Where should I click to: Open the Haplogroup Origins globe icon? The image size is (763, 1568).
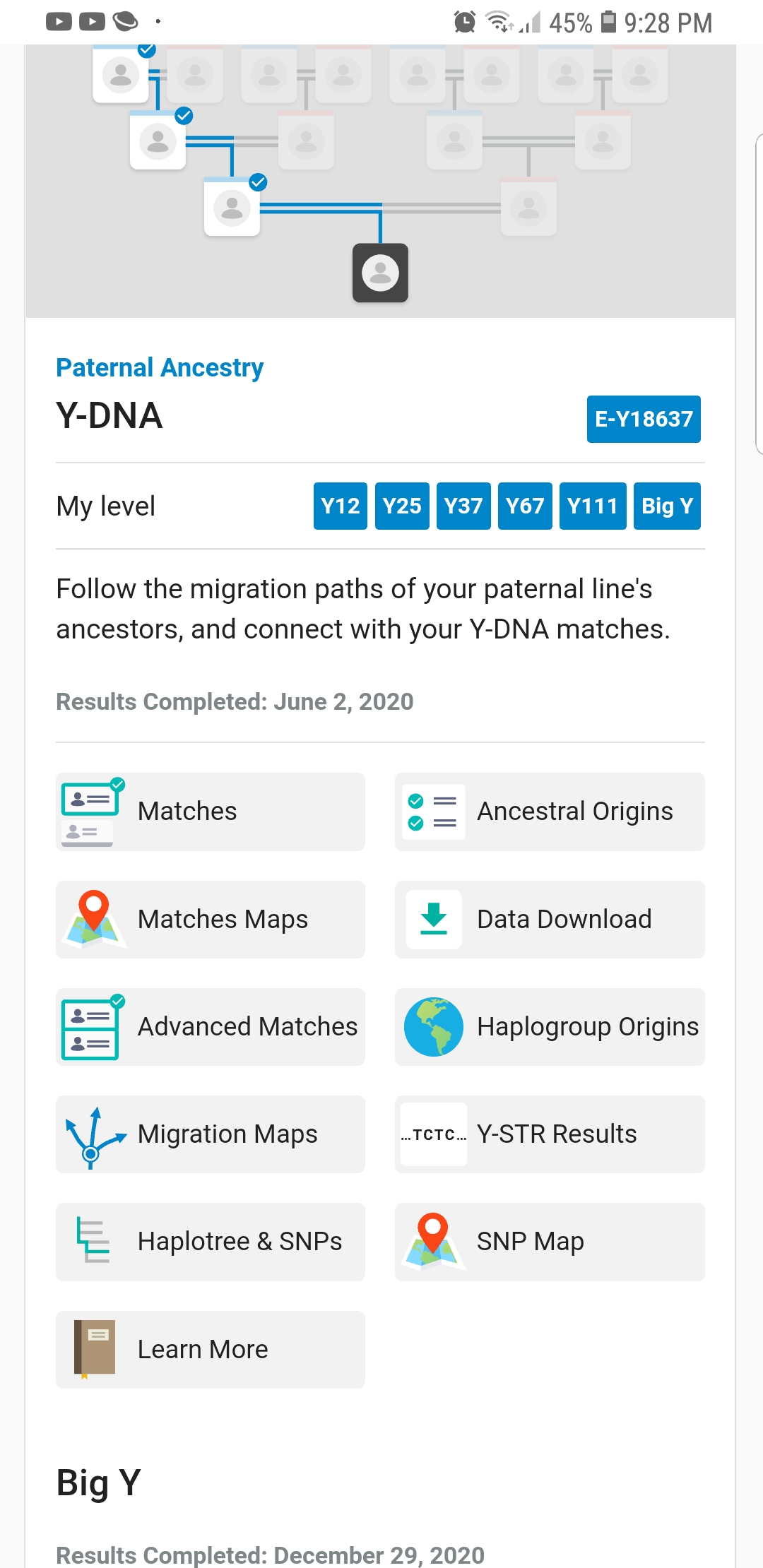coord(434,1027)
